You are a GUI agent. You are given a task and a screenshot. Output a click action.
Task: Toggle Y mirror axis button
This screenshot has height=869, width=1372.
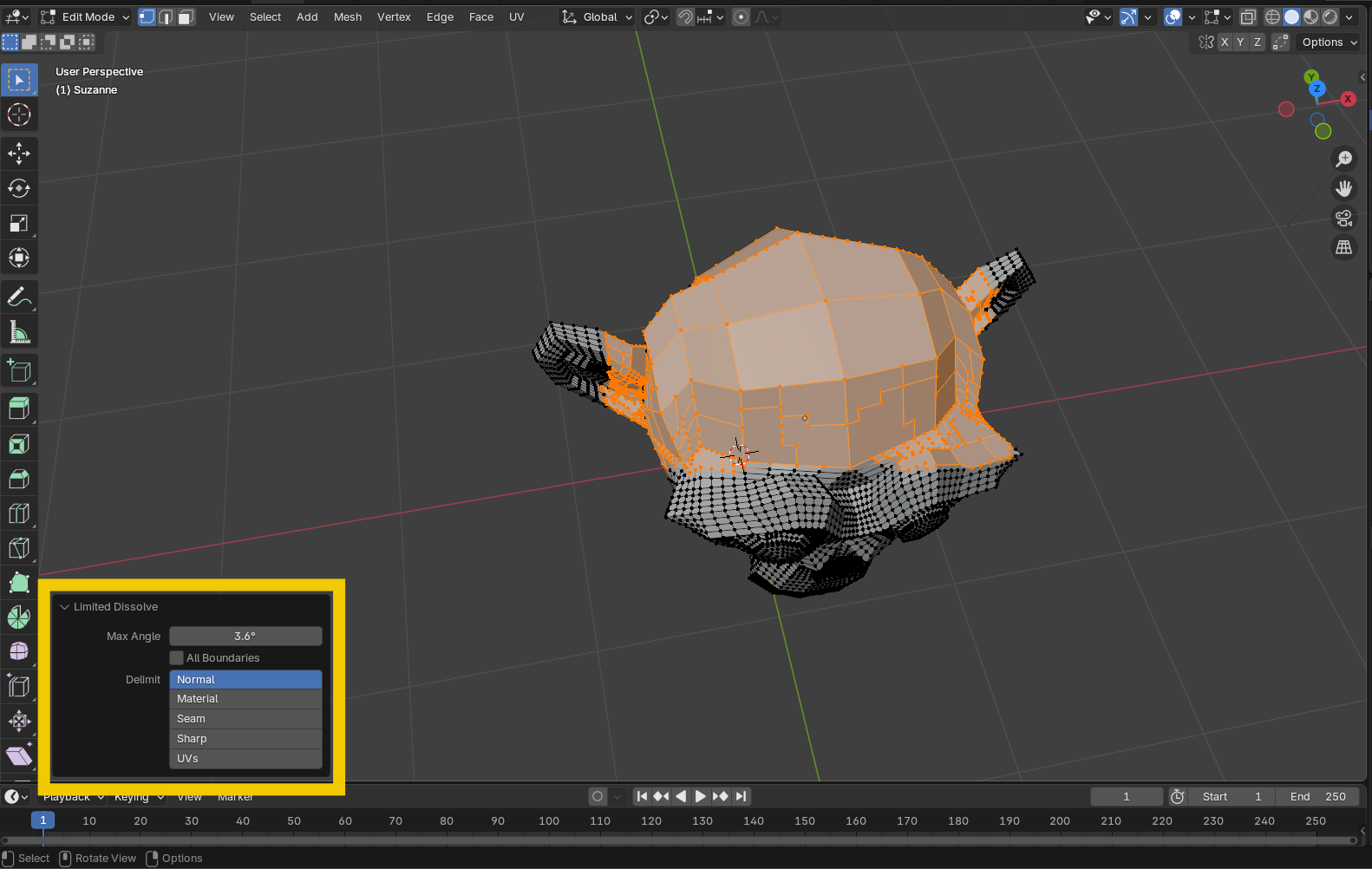tap(1240, 42)
